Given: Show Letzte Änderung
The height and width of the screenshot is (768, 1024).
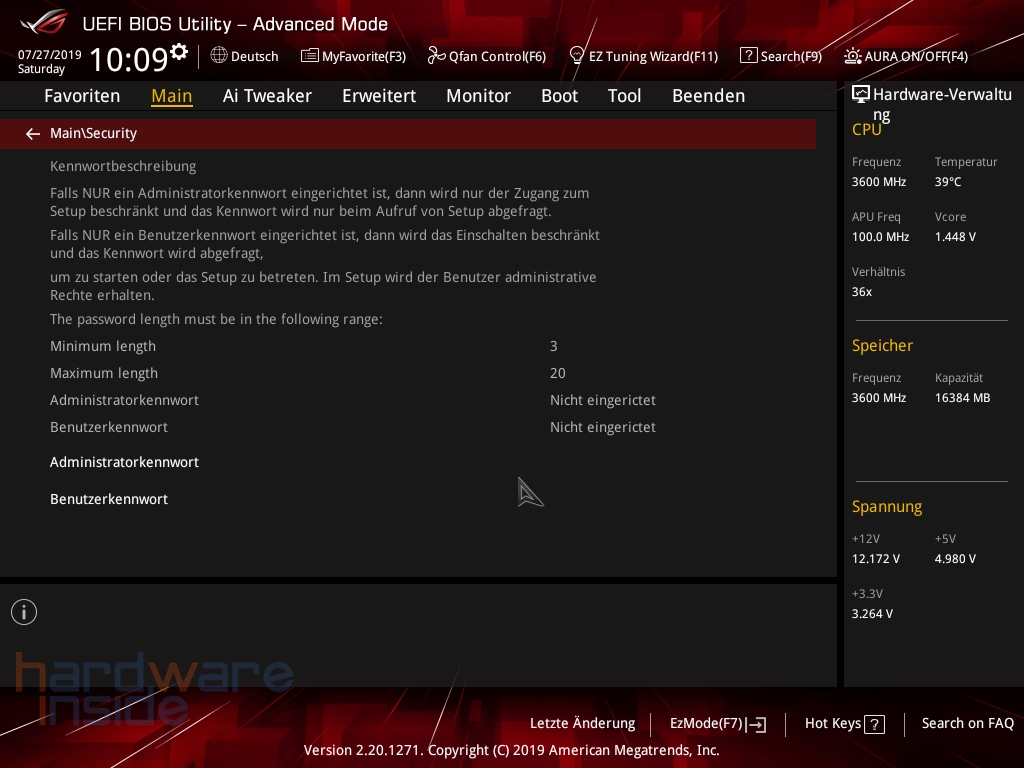Looking at the screenshot, I should click(583, 724).
